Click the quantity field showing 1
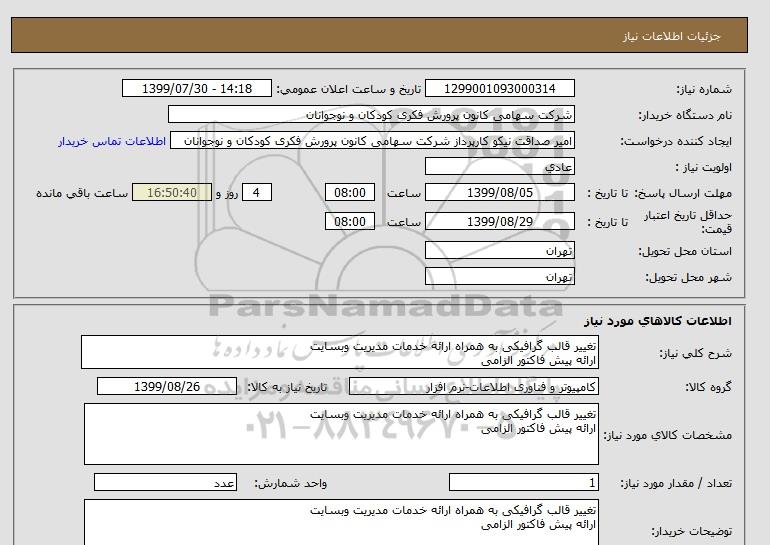Viewport: 770px width, 545px height. tap(523, 482)
